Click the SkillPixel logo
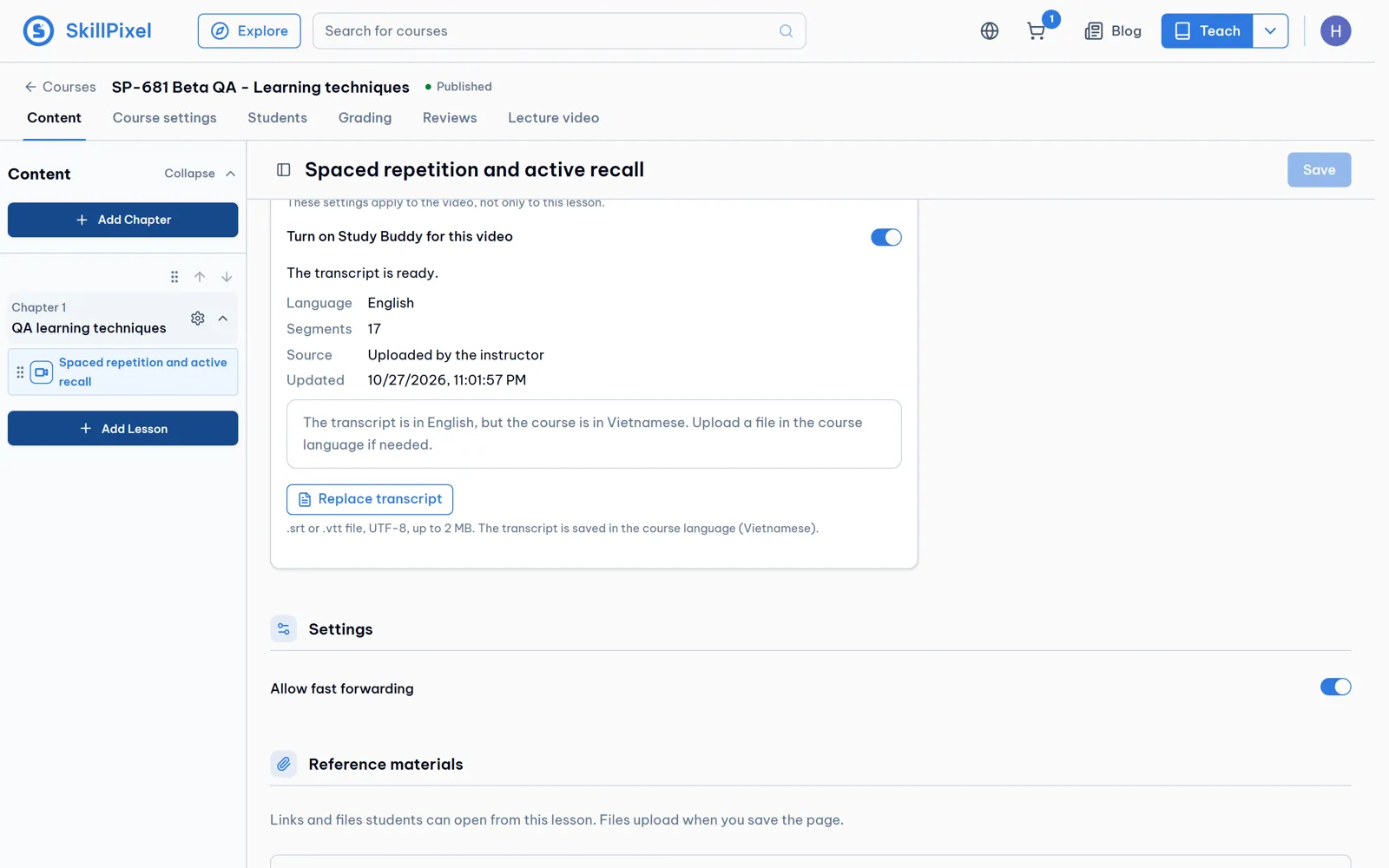1389x868 pixels. pos(87,31)
